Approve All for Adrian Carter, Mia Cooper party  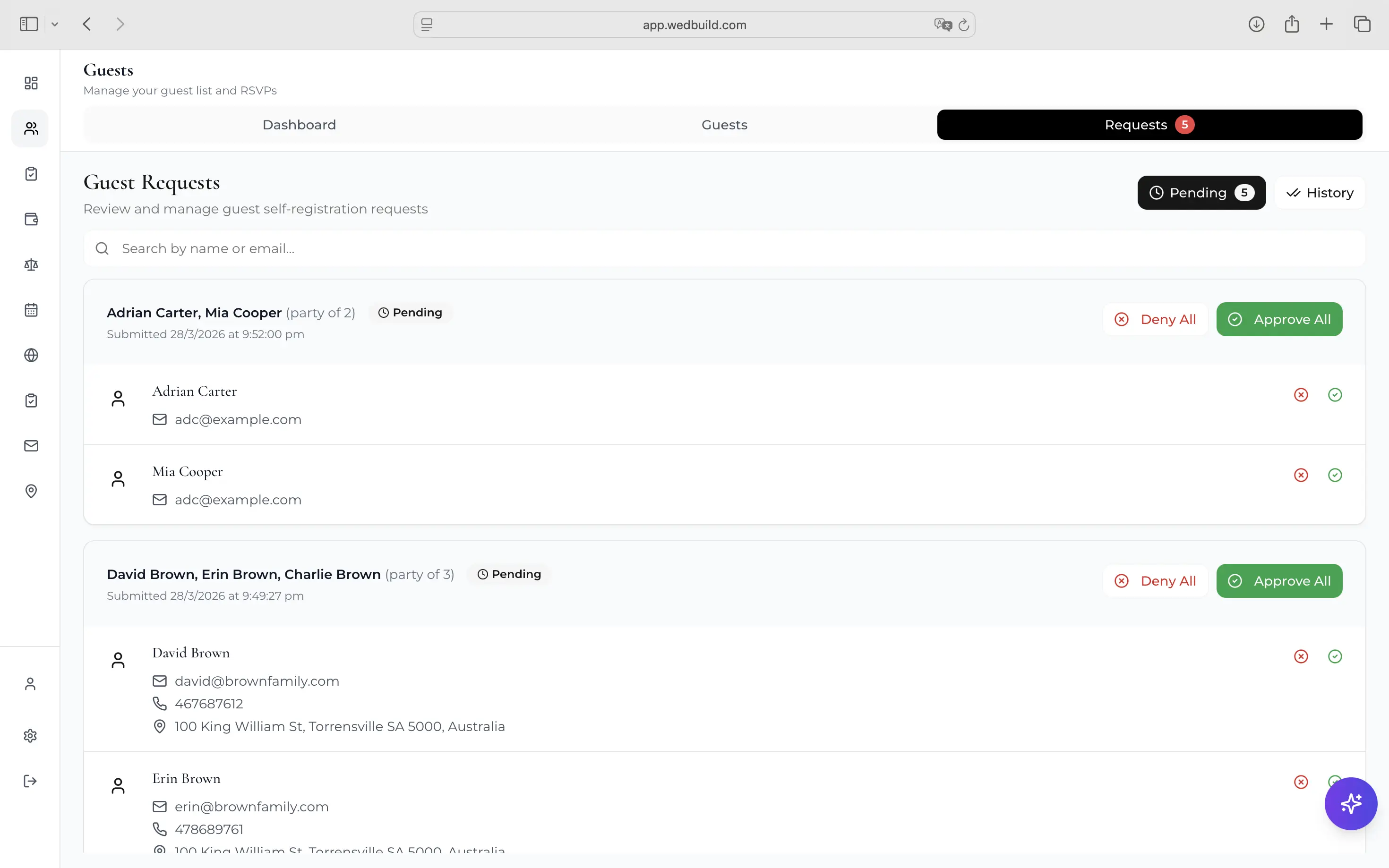pos(1279,320)
